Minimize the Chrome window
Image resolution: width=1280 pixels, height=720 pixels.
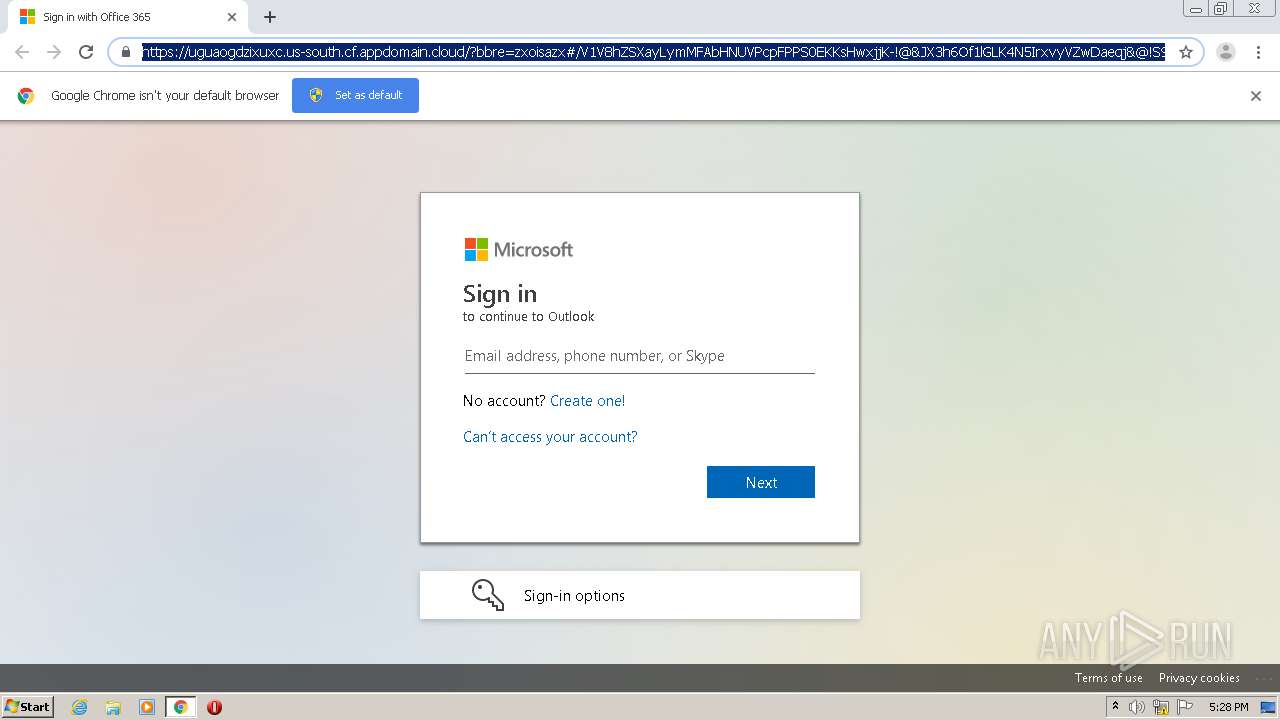tap(1196, 9)
